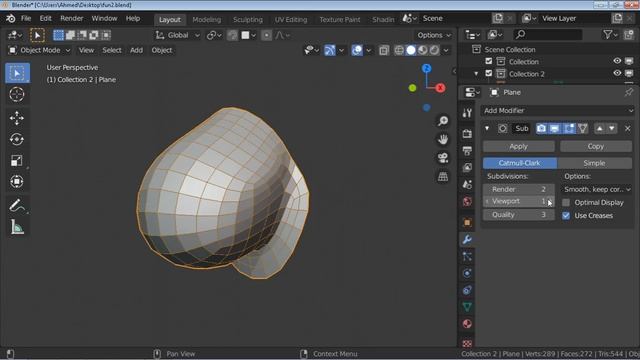Open the Material properties tab
640x360 pixels.
(467, 324)
